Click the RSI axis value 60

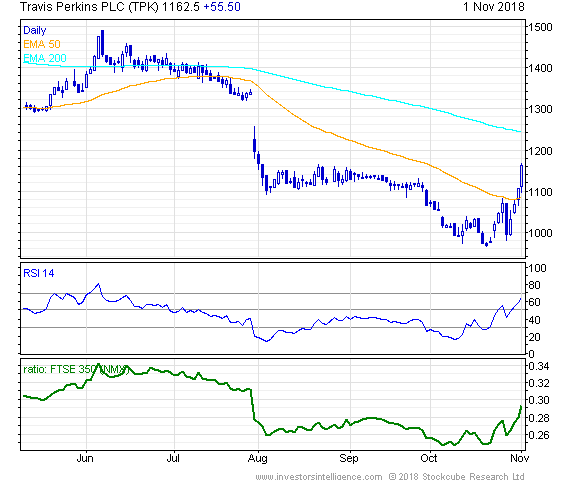(534, 302)
